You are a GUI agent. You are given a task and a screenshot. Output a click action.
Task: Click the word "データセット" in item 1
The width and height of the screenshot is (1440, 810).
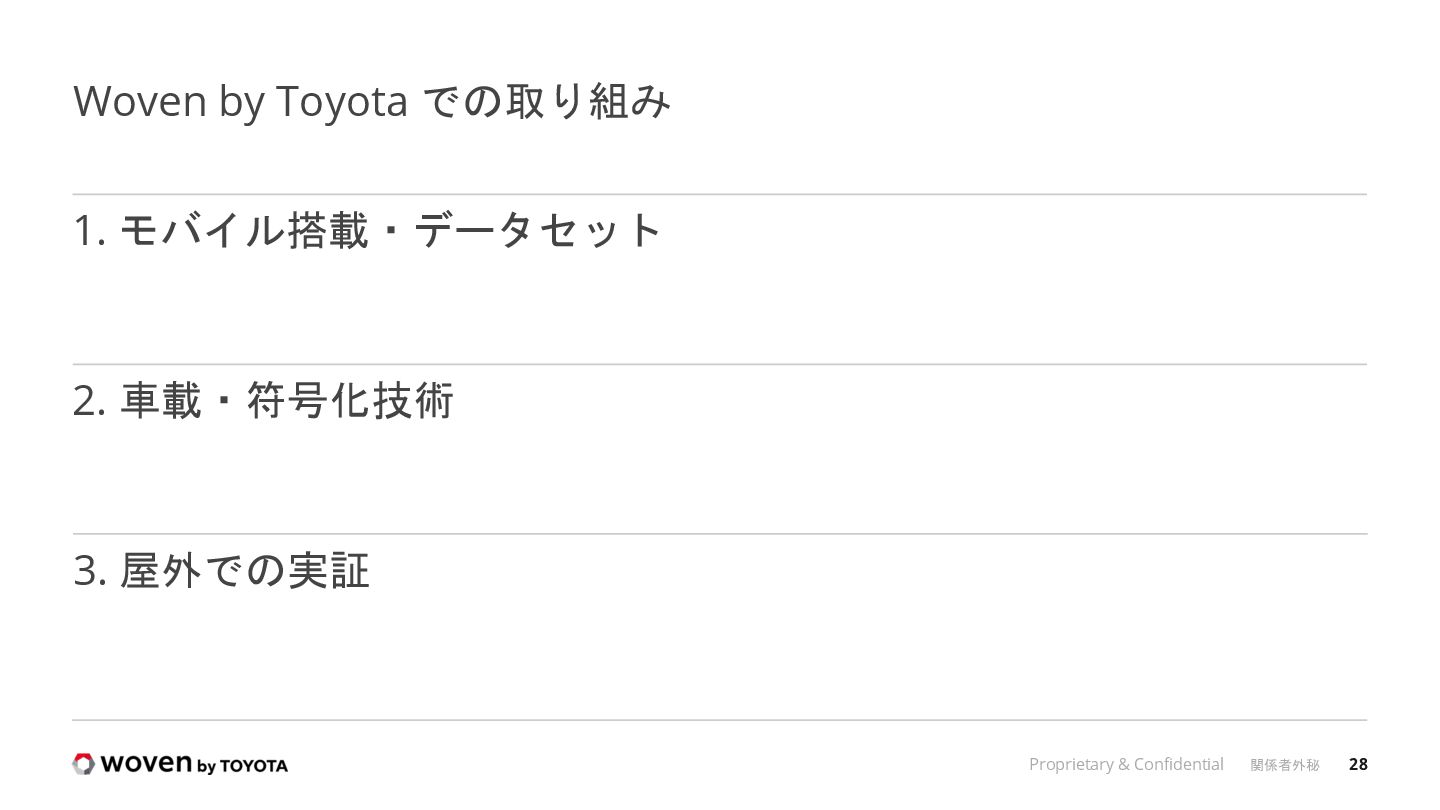(537, 231)
